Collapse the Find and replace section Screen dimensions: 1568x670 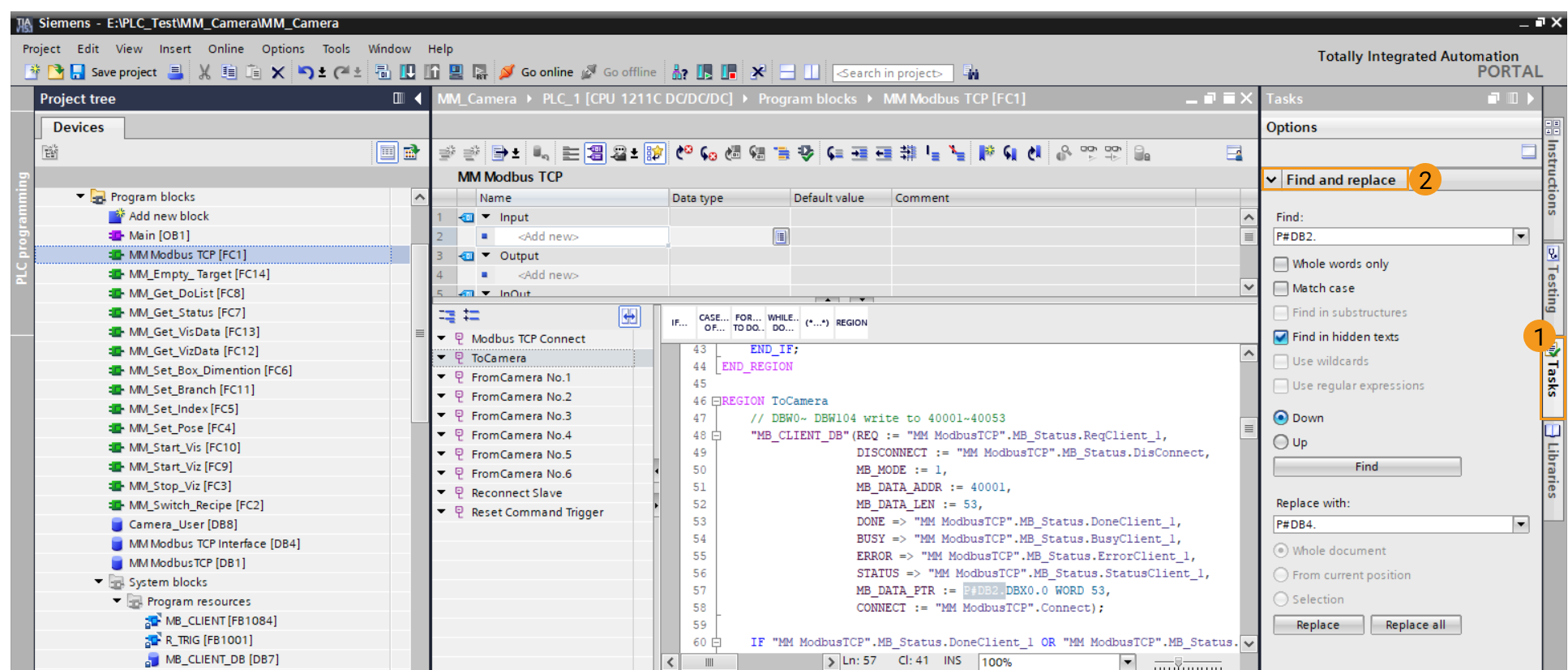(1272, 179)
